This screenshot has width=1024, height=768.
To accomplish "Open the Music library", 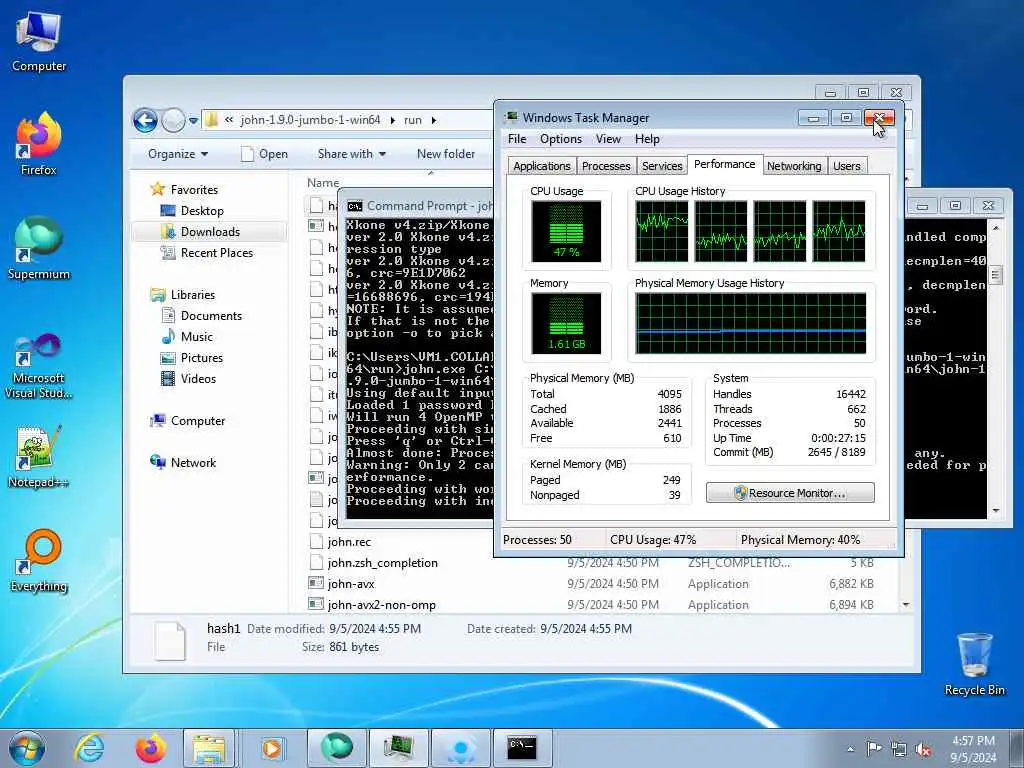I will coord(197,337).
